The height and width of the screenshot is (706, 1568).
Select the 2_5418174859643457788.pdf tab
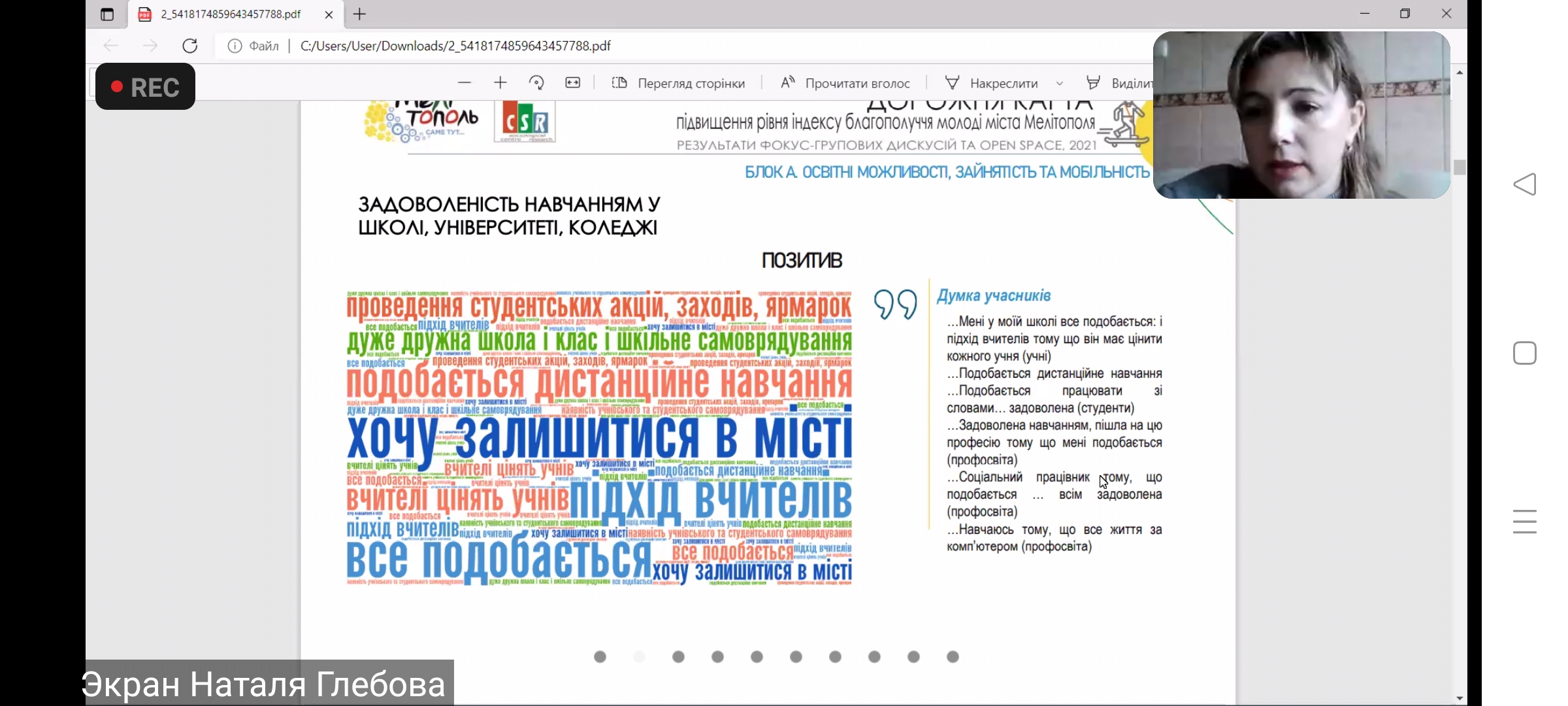(x=230, y=14)
